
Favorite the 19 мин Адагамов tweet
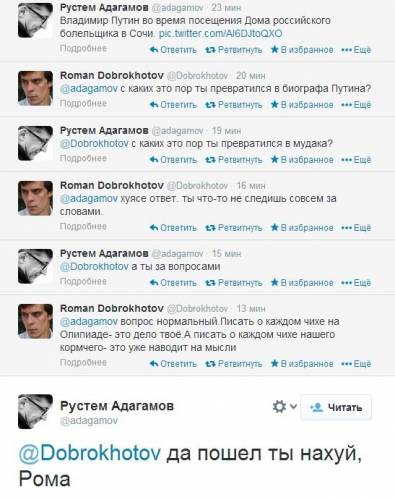click(x=302, y=160)
